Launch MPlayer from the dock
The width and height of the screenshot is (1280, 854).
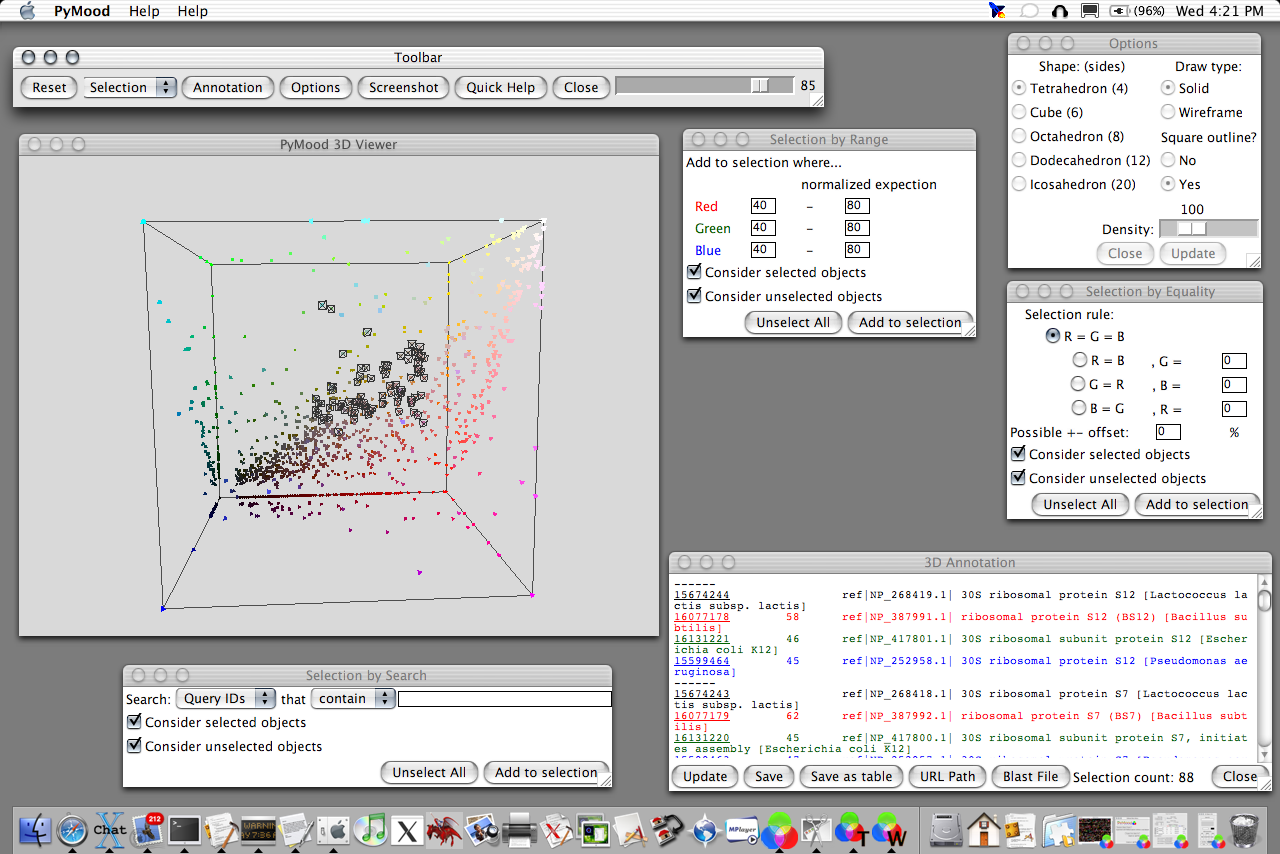click(742, 829)
